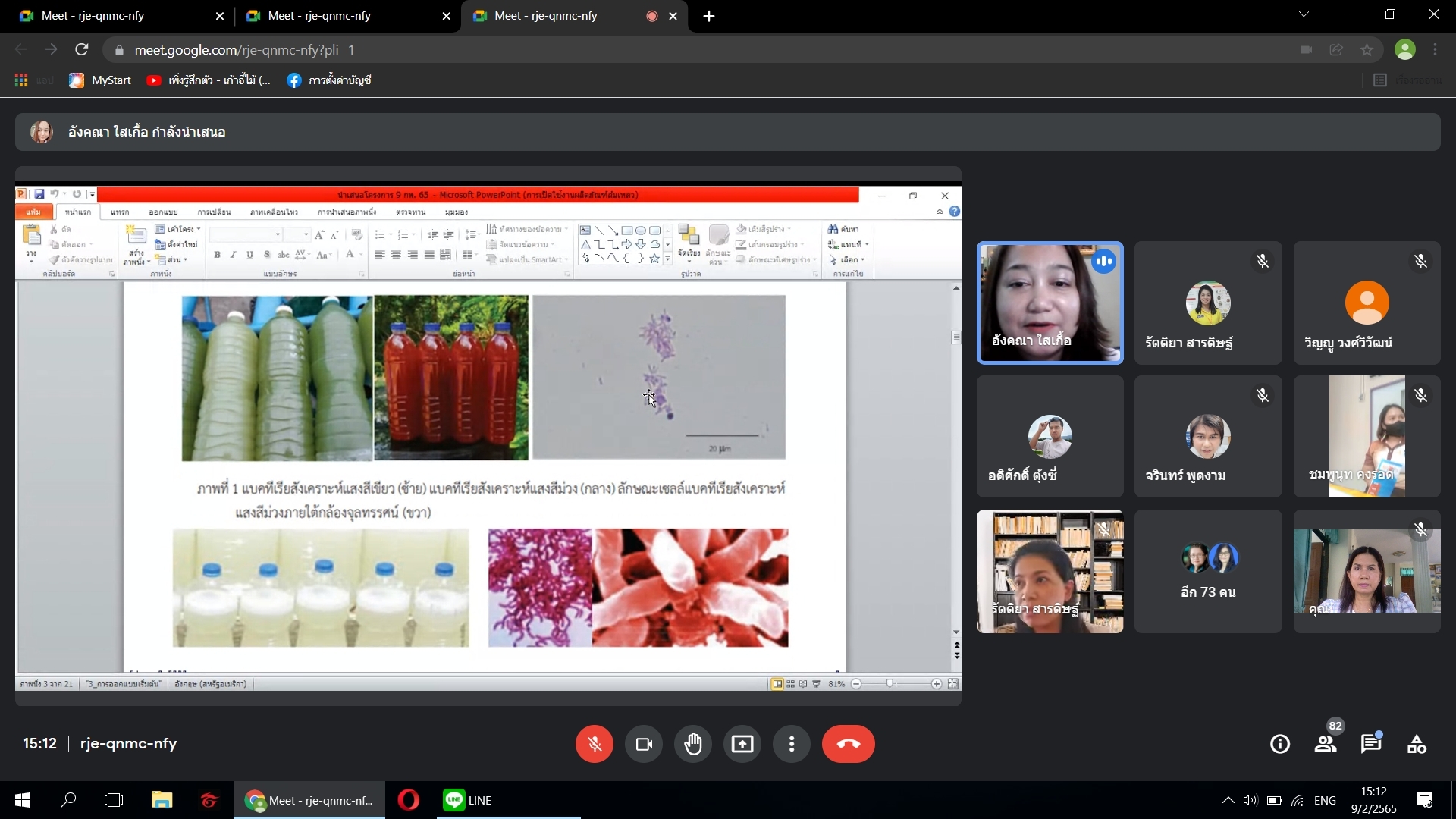Open the LINE app from the taskbar
This screenshot has width=1456, height=819.
coord(468,800)
